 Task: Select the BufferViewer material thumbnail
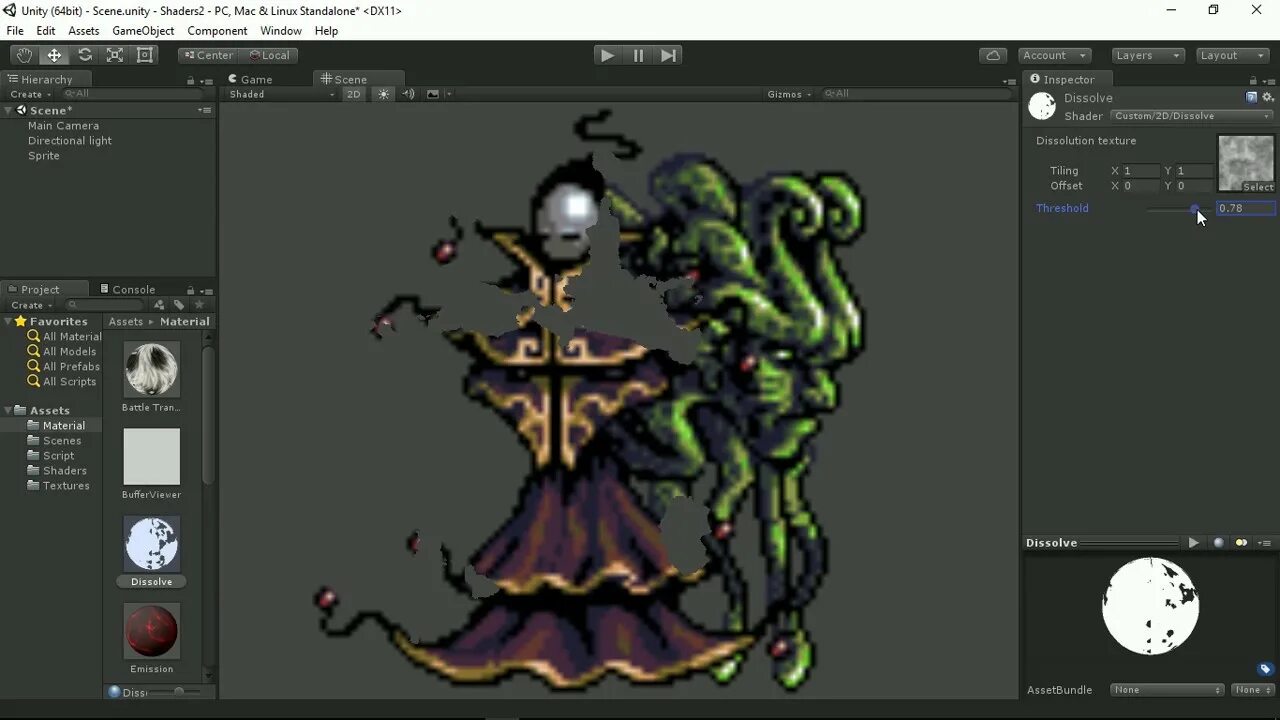coord(152,456)
